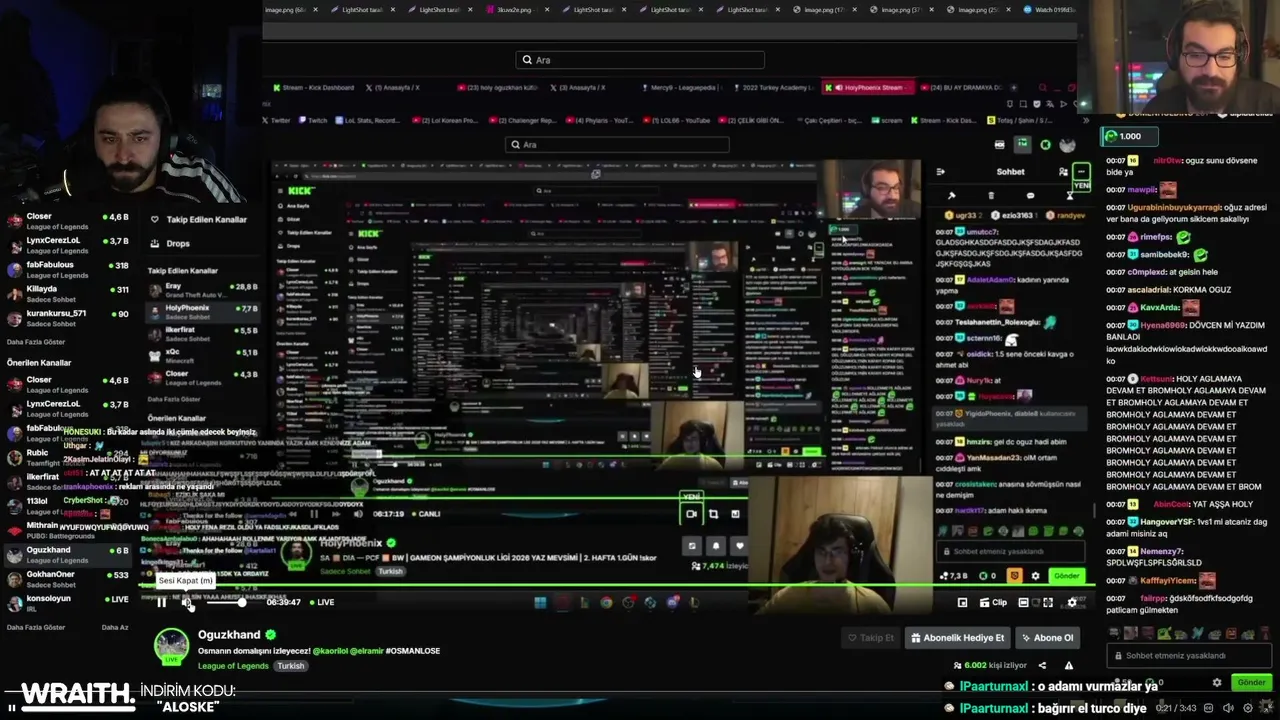Open the League of Legends category link below title

(x=234, y=666)
